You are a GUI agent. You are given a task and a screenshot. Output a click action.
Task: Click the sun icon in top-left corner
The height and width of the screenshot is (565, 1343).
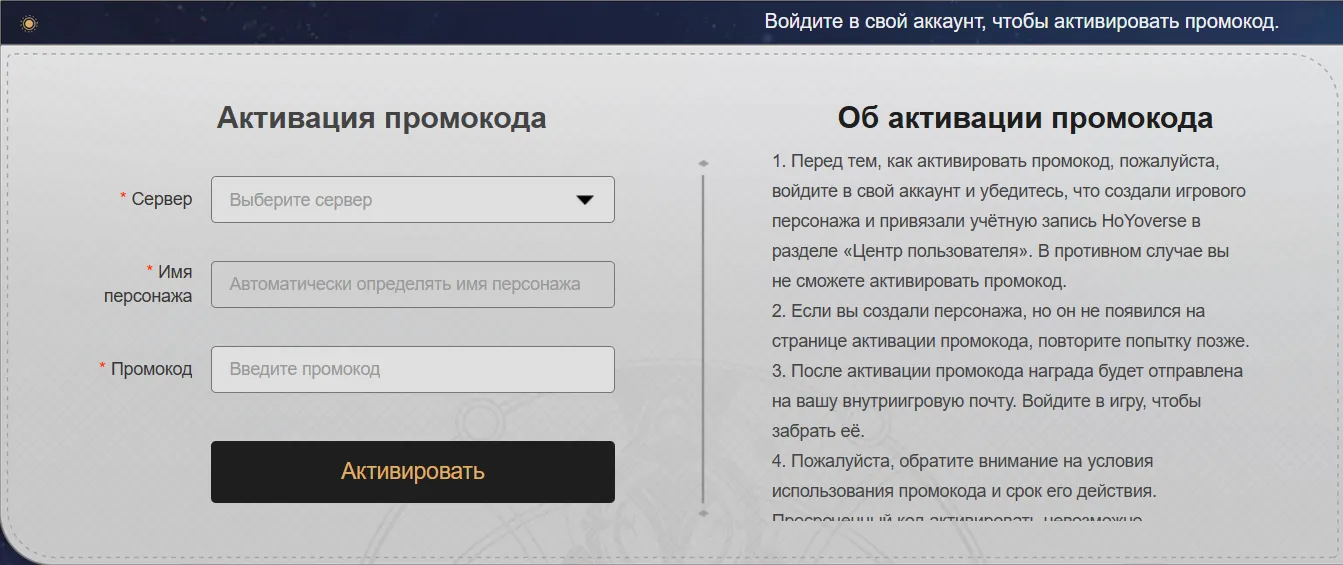coord(30,23)
